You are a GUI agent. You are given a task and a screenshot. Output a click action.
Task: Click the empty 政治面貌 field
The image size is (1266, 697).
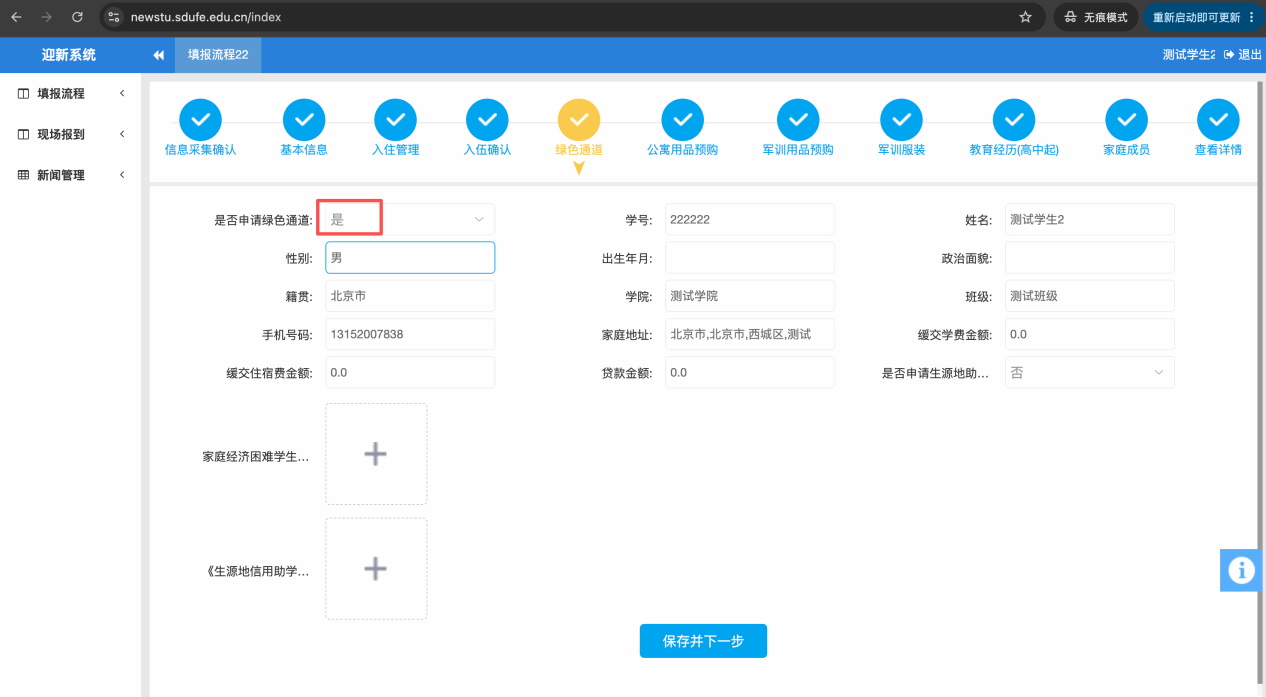pyautogui.click(x=1089, y=257)
